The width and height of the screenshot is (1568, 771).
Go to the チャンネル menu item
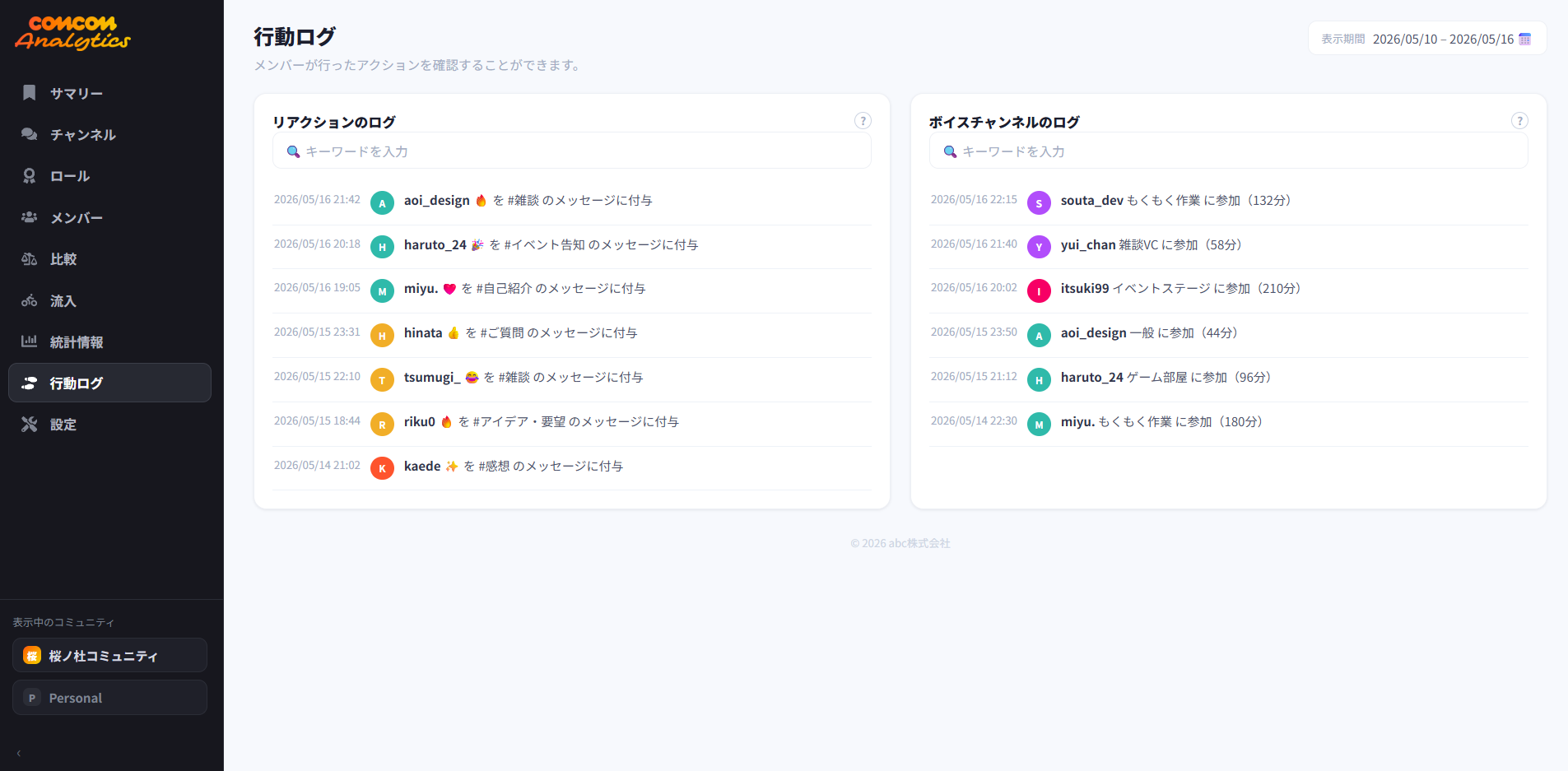109,134
